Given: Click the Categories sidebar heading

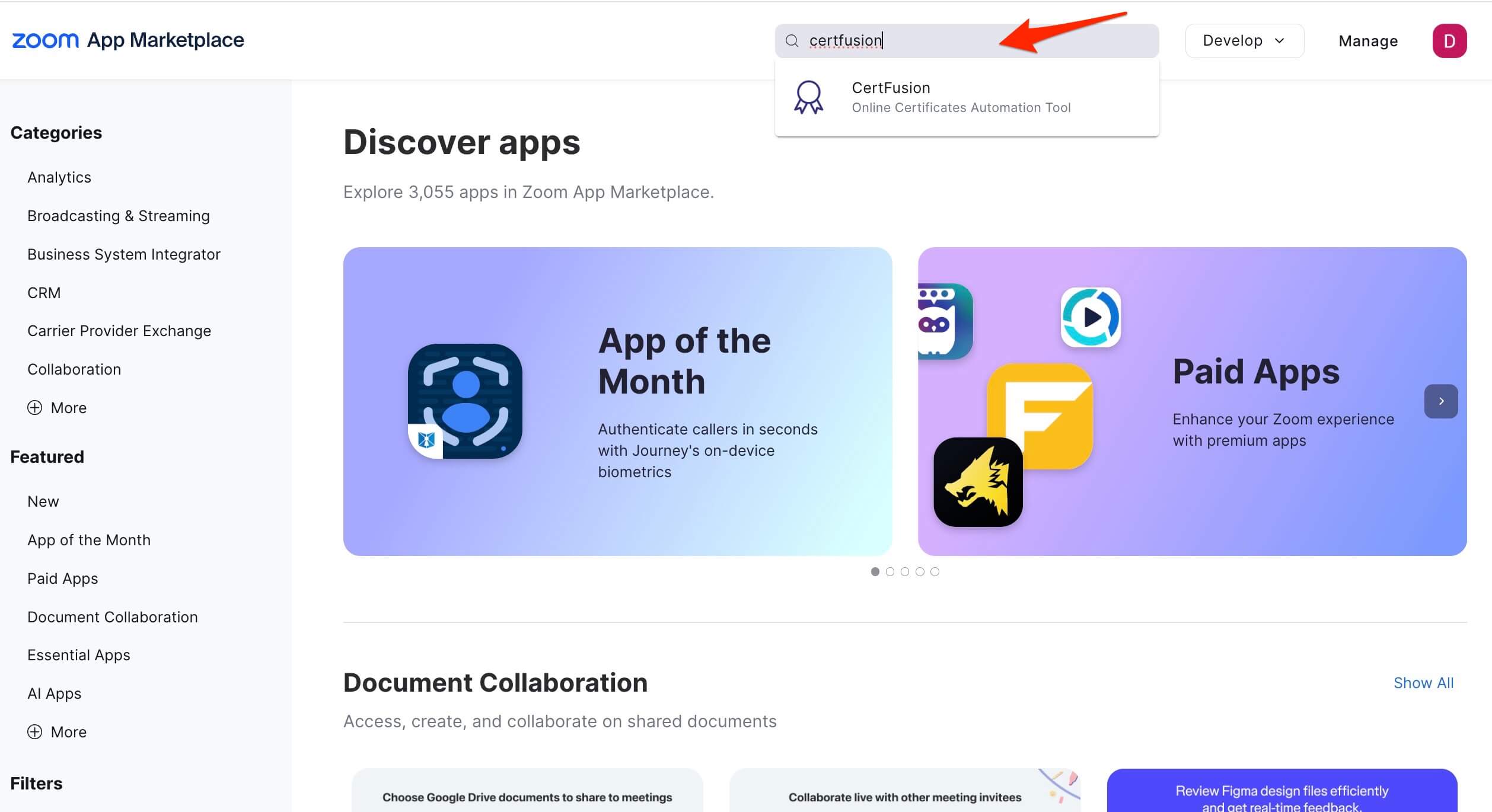Looking at the screenshot, I should click(x=56, y=133).
